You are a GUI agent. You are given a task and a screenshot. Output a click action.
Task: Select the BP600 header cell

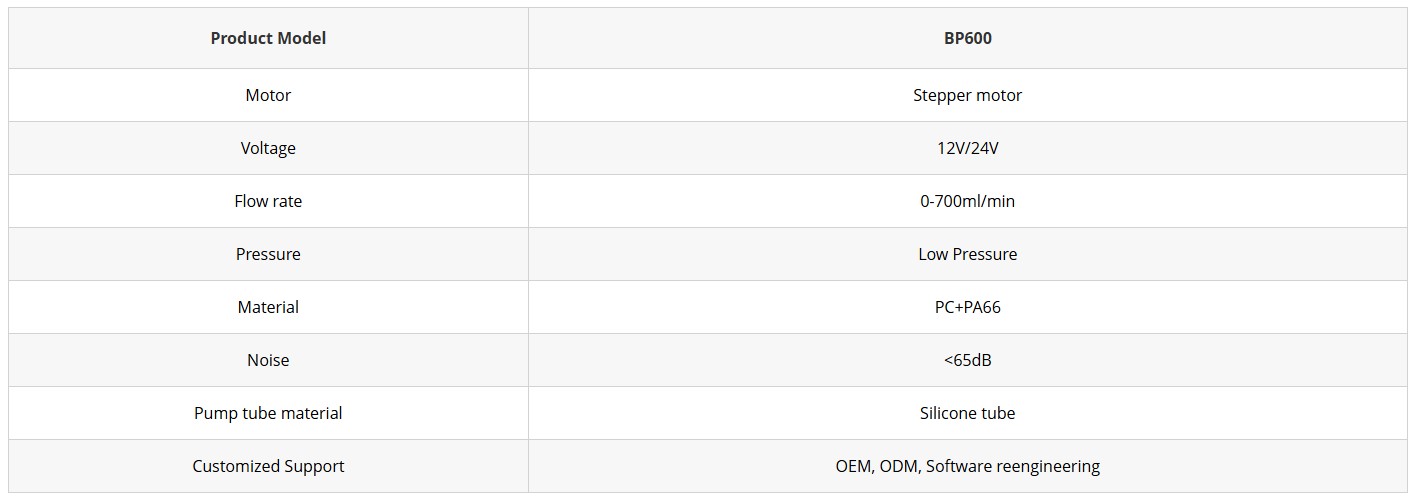point(967,38)
